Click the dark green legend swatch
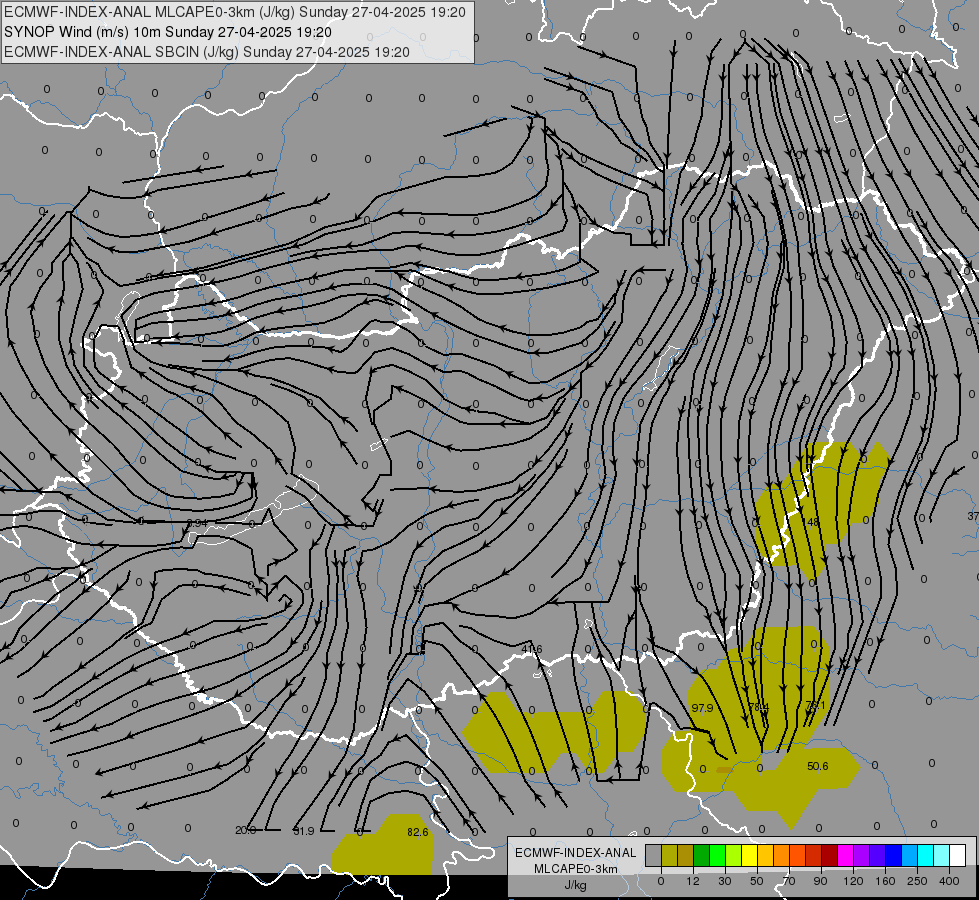 pos(701,855)
